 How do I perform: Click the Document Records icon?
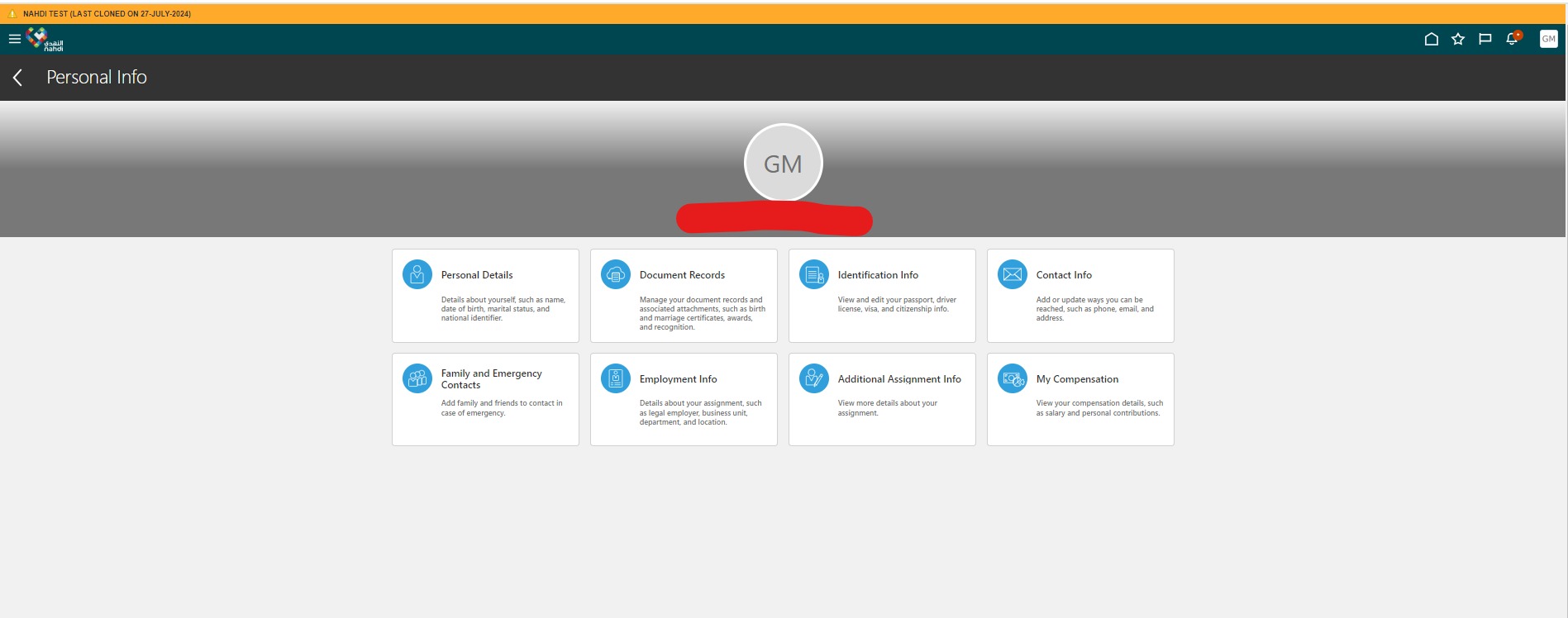[x=616, y=274]
